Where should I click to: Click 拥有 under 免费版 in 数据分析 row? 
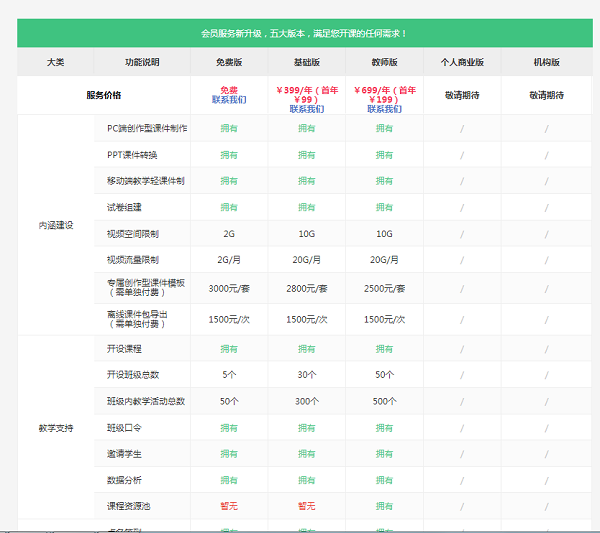pos(229,480)
